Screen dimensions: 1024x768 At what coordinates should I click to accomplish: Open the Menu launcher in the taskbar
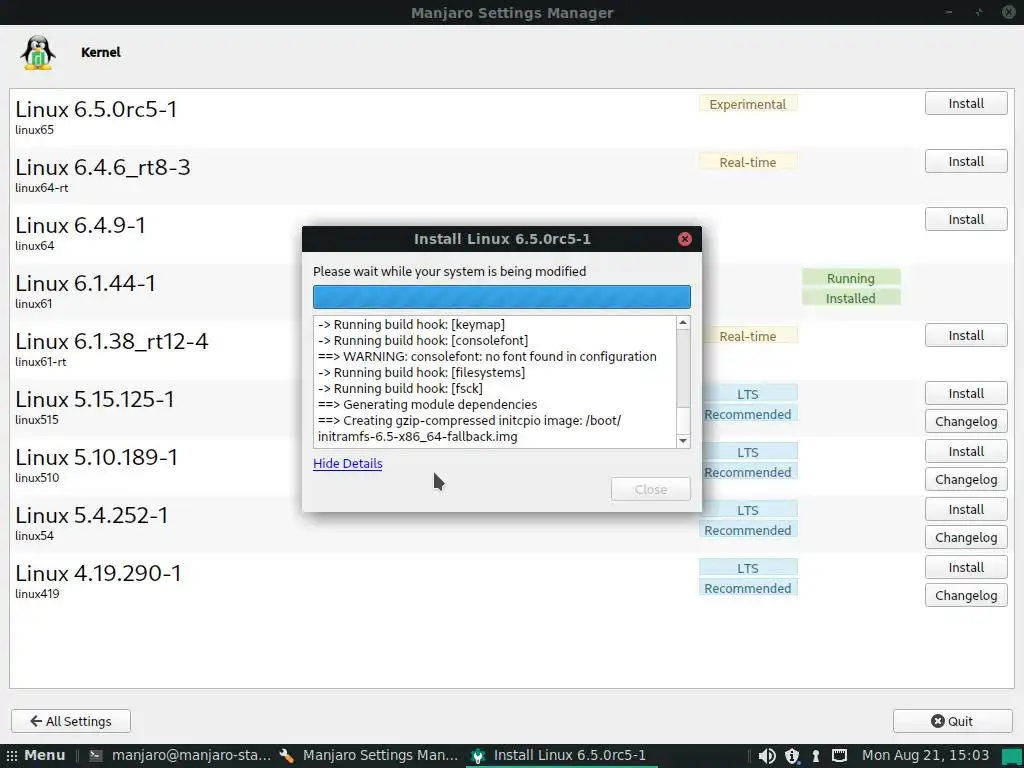[36, 756]
